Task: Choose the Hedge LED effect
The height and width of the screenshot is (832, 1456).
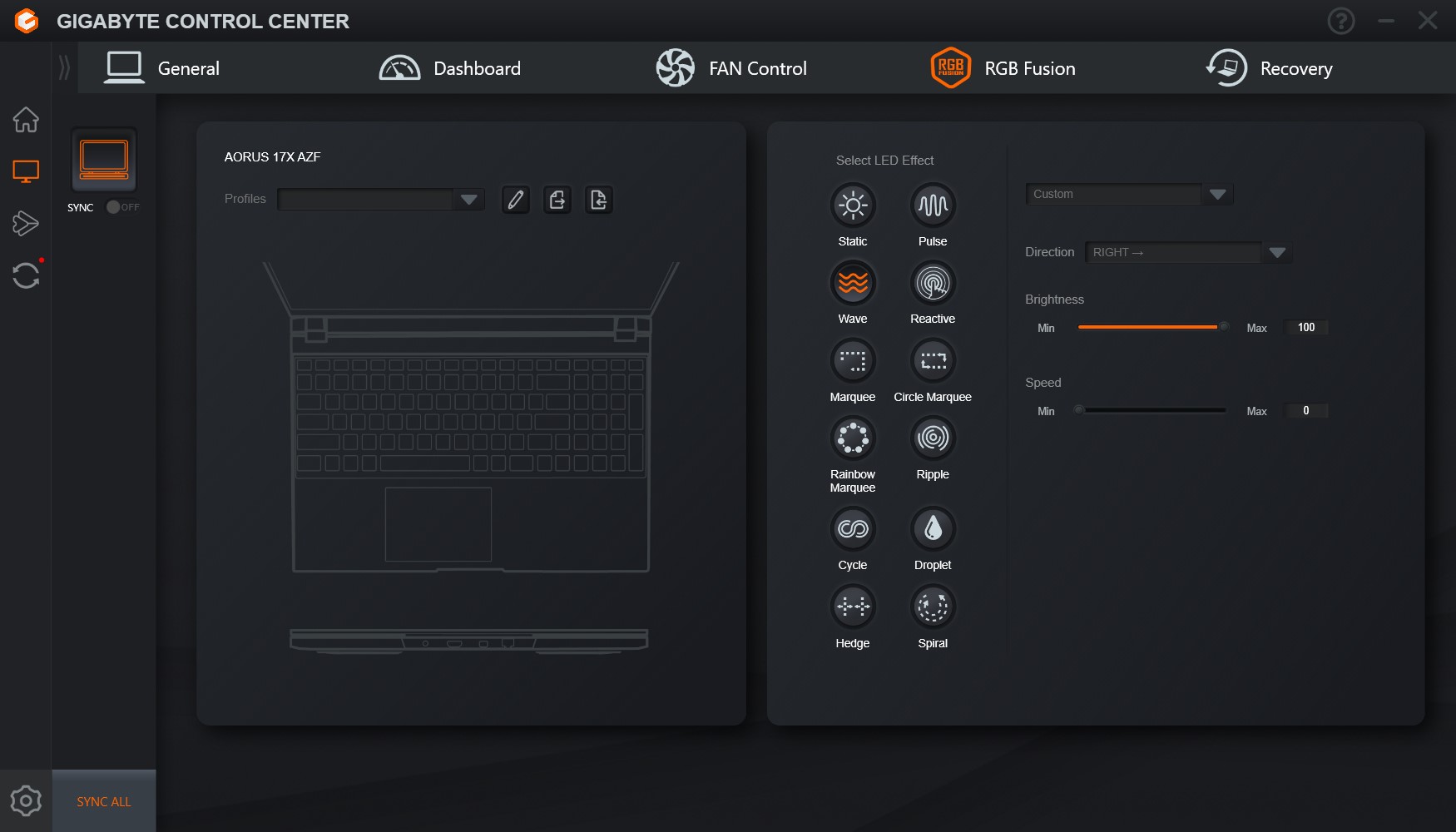Action: 853,607
